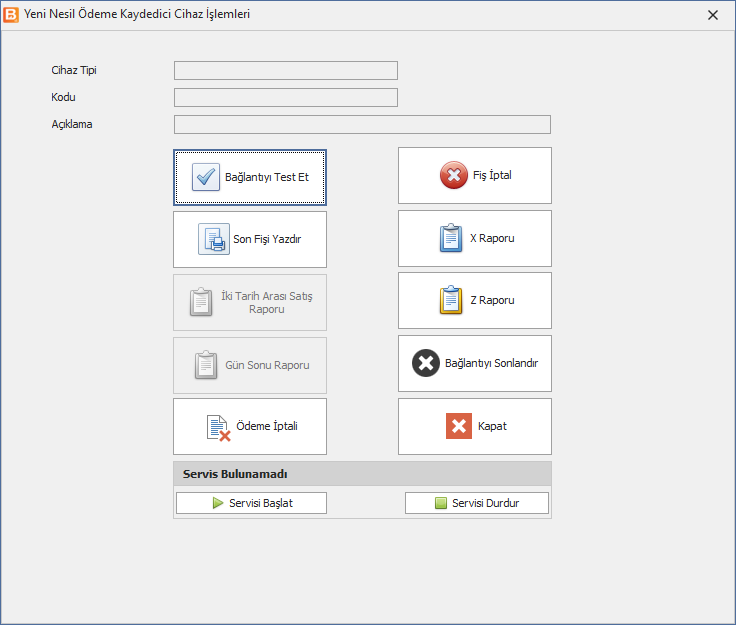This screenshot has width=736, height=625.
Task: End connection with Bağlantıyı Sonlandır
Action: click(475, 363)
